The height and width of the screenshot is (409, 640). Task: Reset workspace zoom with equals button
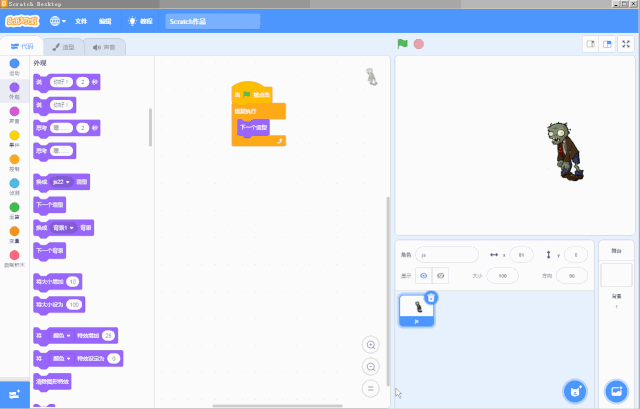(x=371, y=389)
